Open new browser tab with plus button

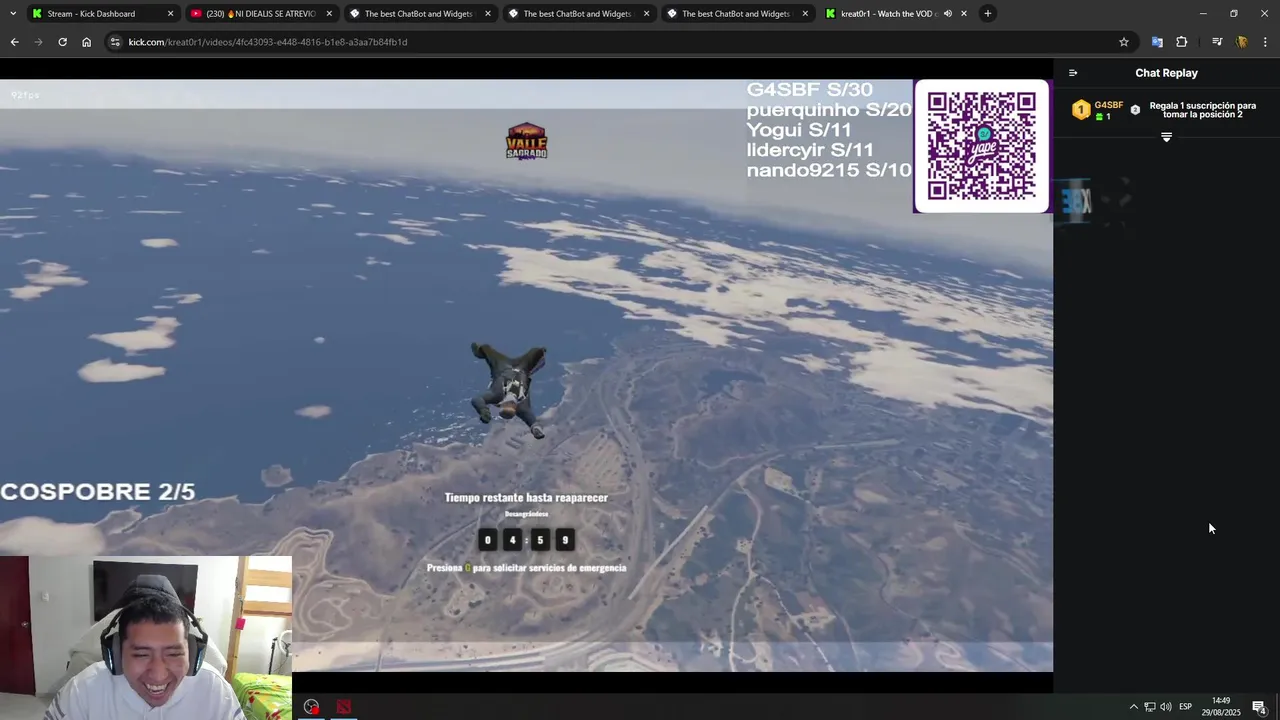coord(987,13)
